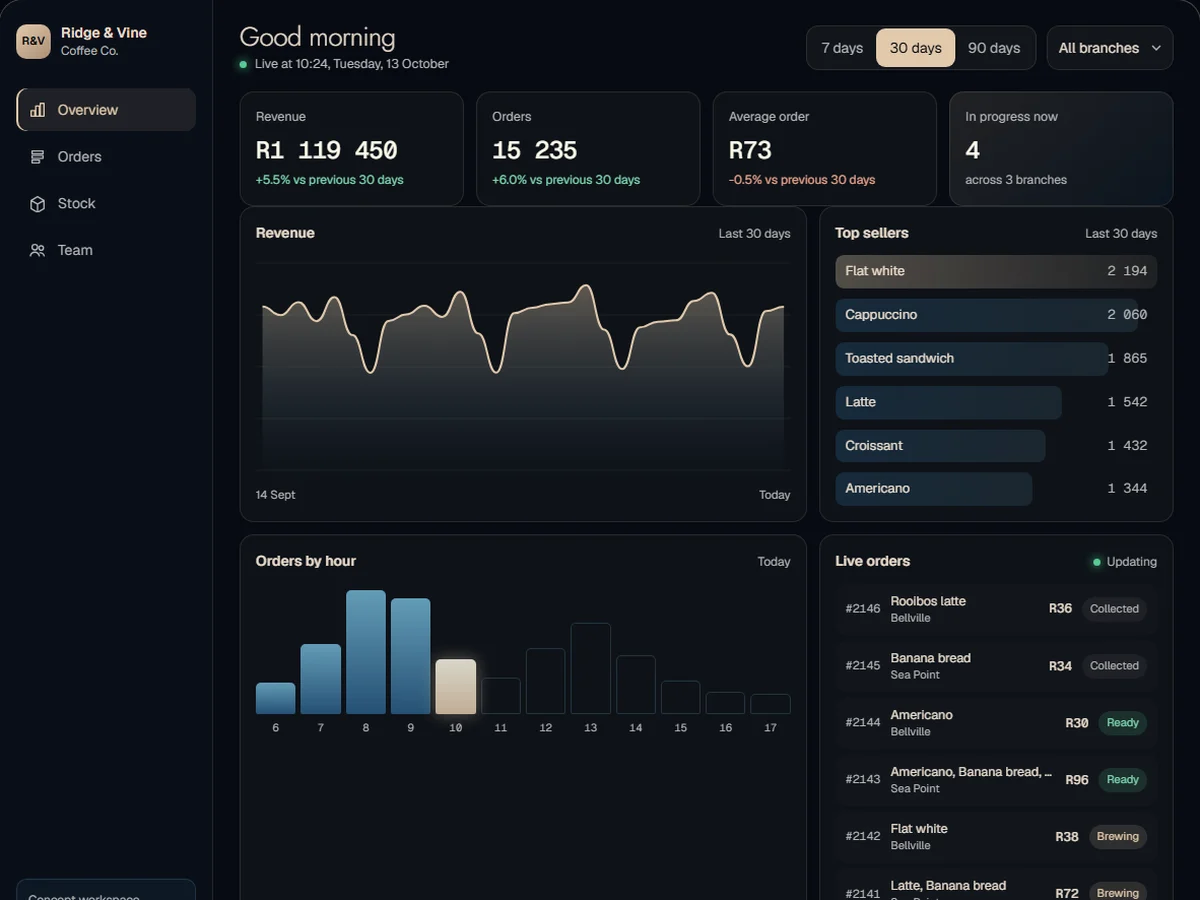Click the All branches chevron arrow
The height and width of the screenshot is (900, 1200).
point(1156,48)
